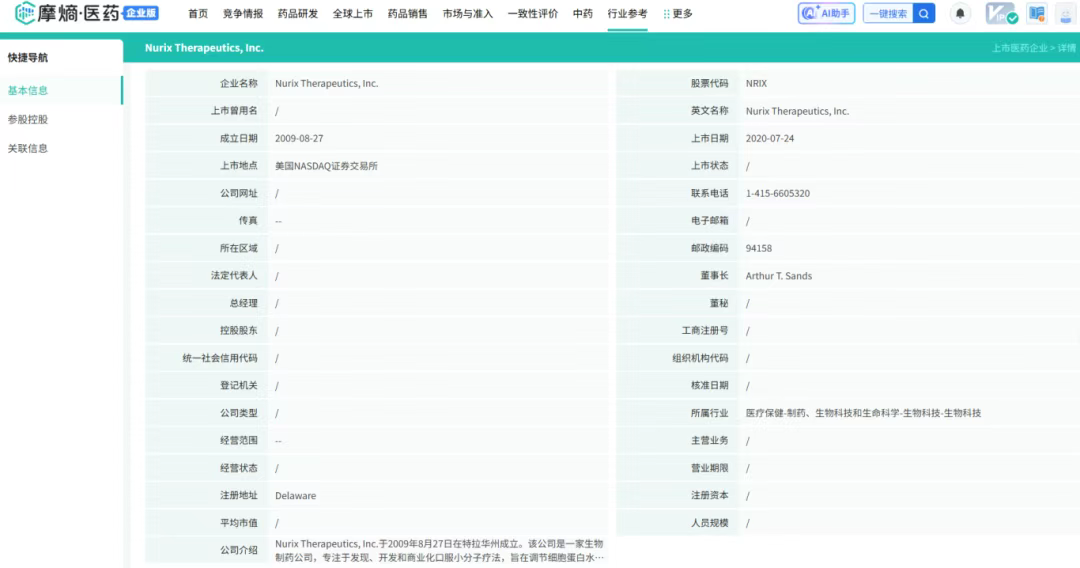1080x568 pixels.
Task: Select 基本信息 in quick navigation
Action: (28, 90)
